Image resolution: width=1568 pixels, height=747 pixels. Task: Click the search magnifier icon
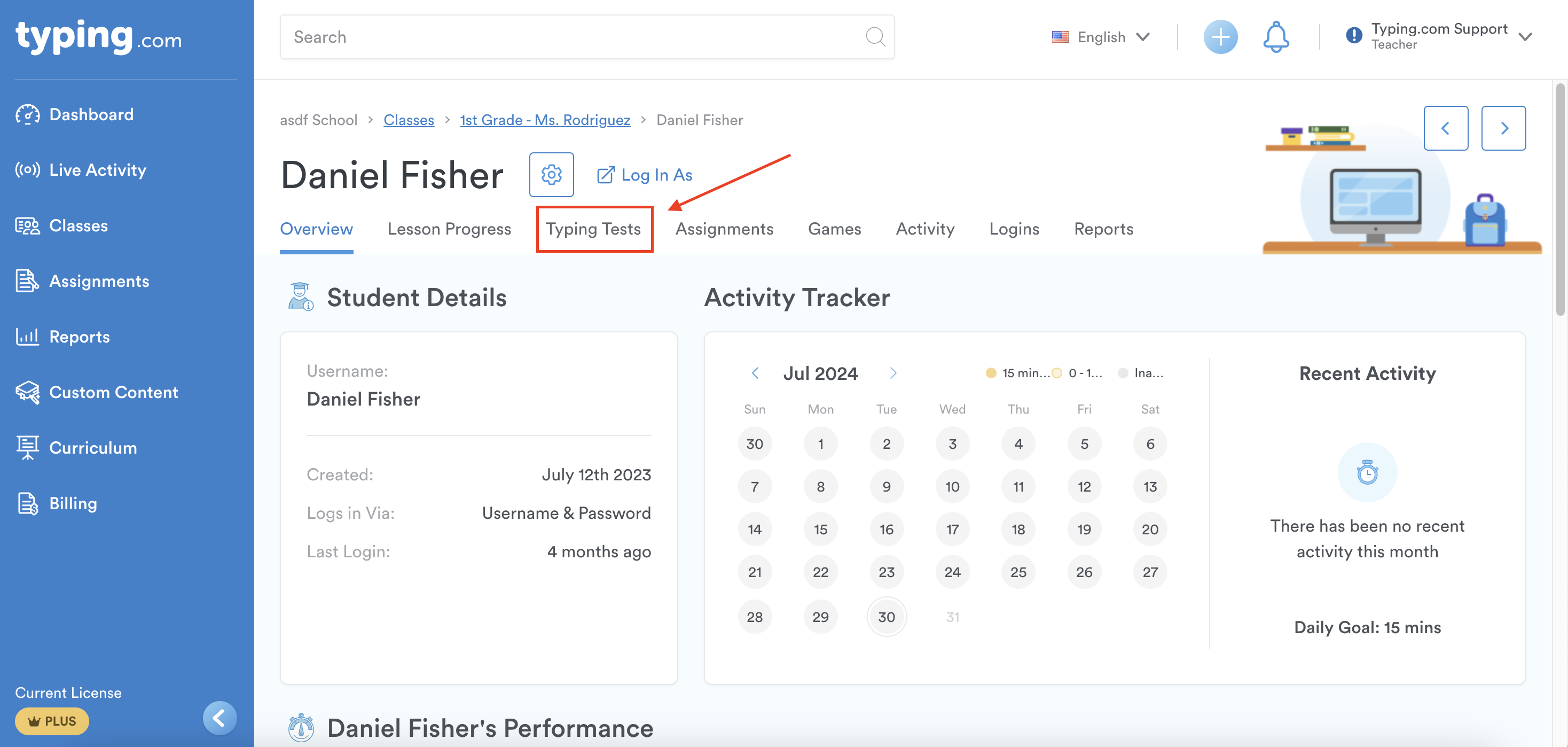[x=875, y=37]
